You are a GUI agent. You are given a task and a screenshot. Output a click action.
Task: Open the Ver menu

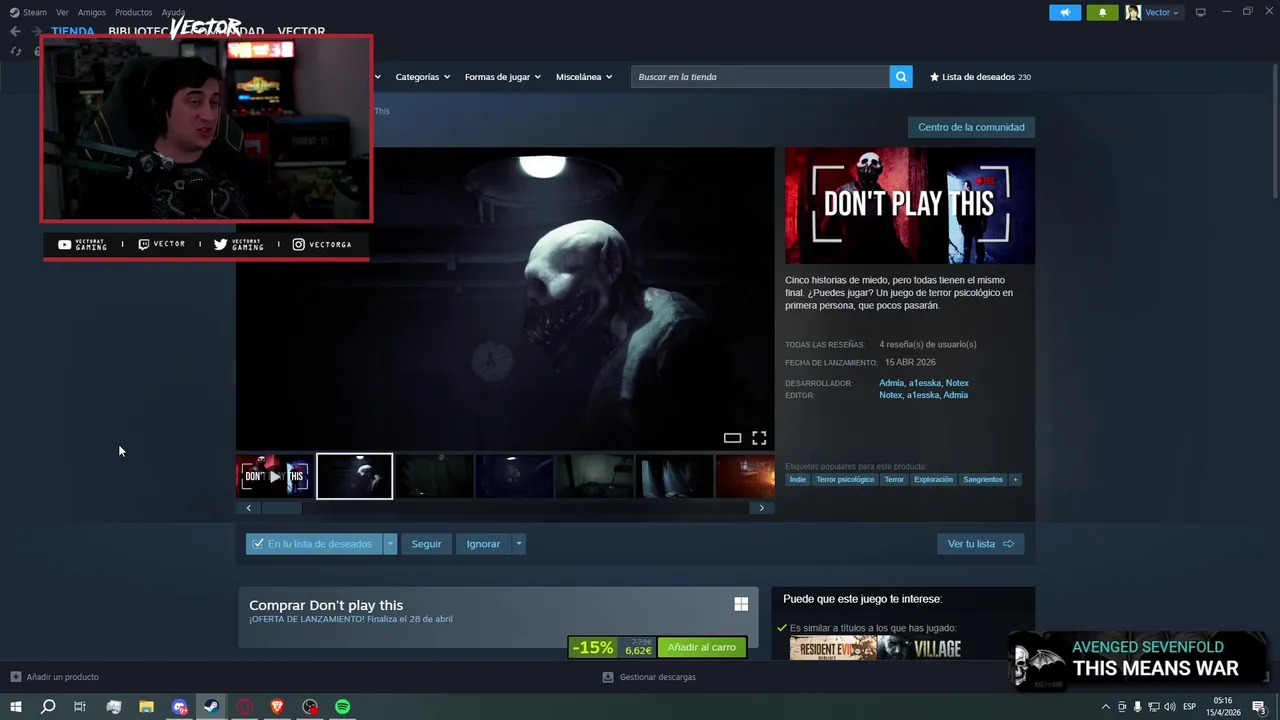(x=63, y=12)
